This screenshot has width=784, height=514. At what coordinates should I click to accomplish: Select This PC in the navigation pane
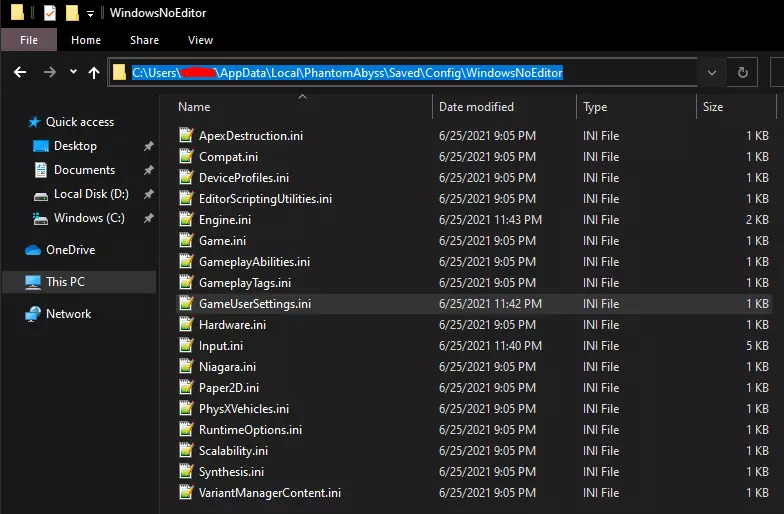[65, 282]
